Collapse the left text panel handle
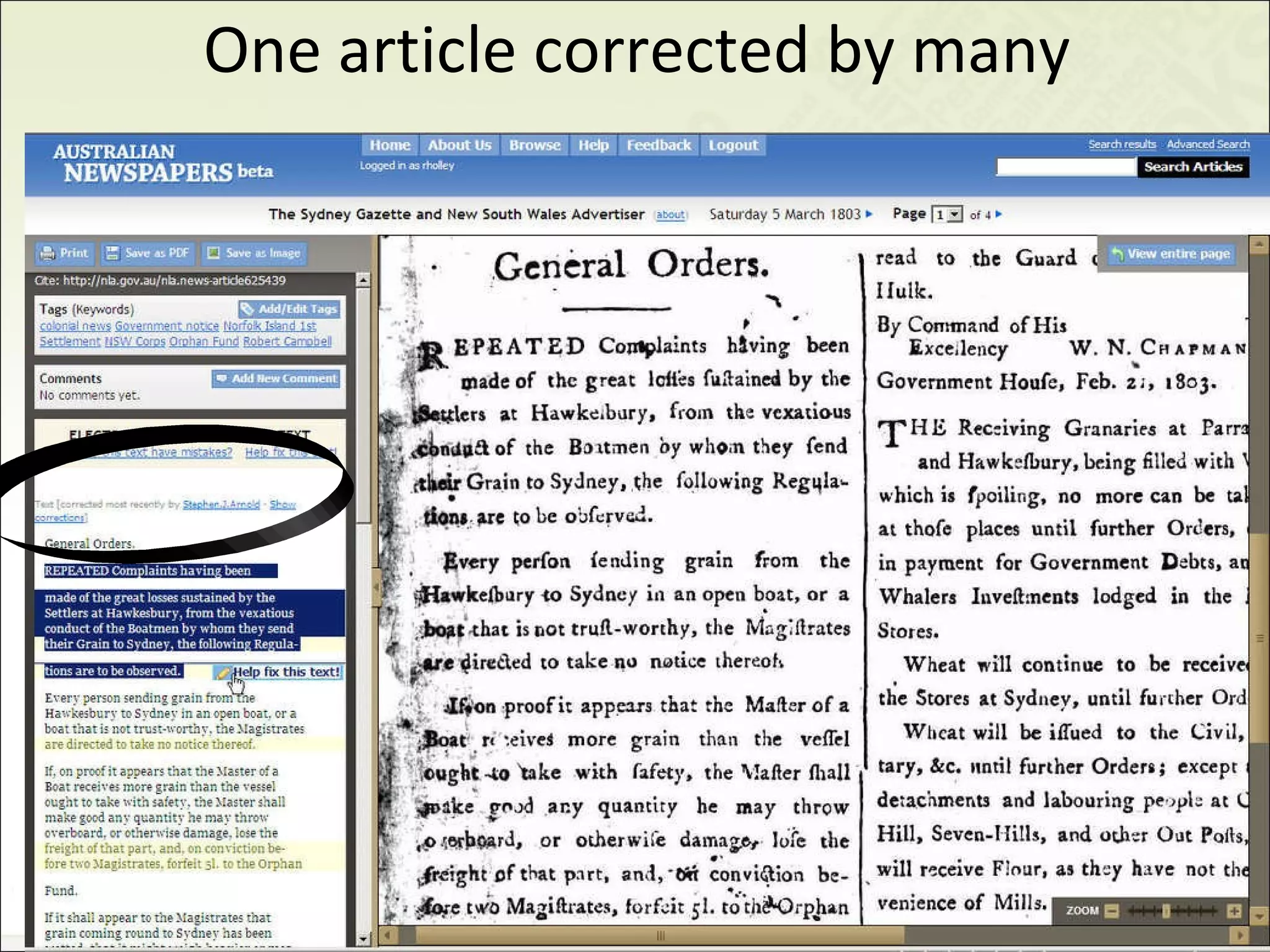1270x952 pixels. (375, 588)
